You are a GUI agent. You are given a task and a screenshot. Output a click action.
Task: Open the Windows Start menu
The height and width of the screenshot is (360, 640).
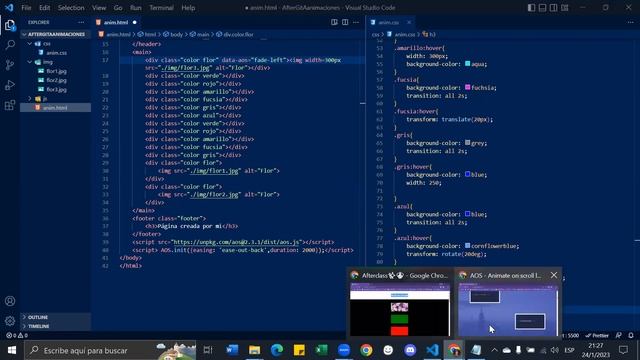(11, 350)
